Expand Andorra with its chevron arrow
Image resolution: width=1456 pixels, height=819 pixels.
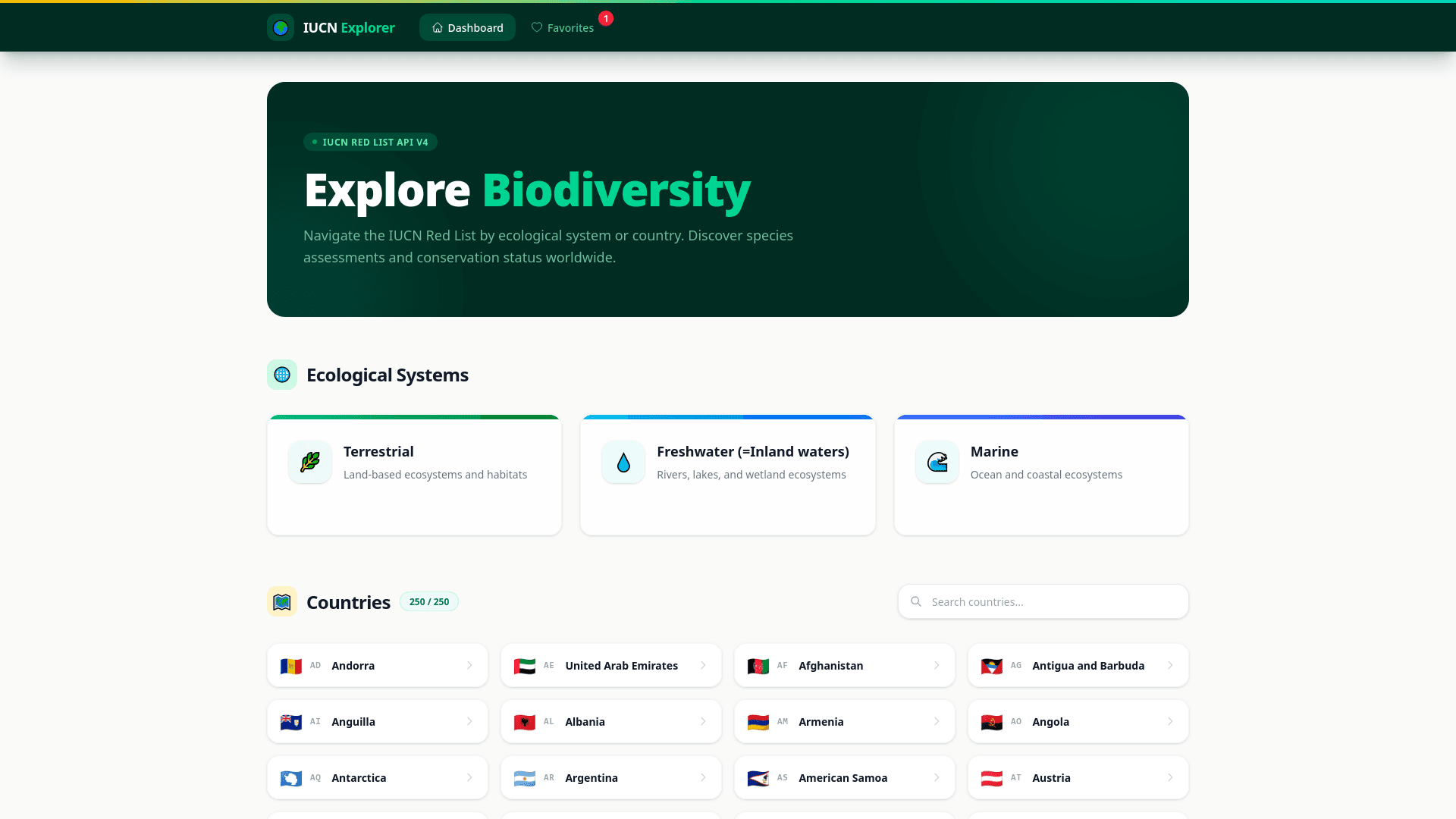click(469, 666)
